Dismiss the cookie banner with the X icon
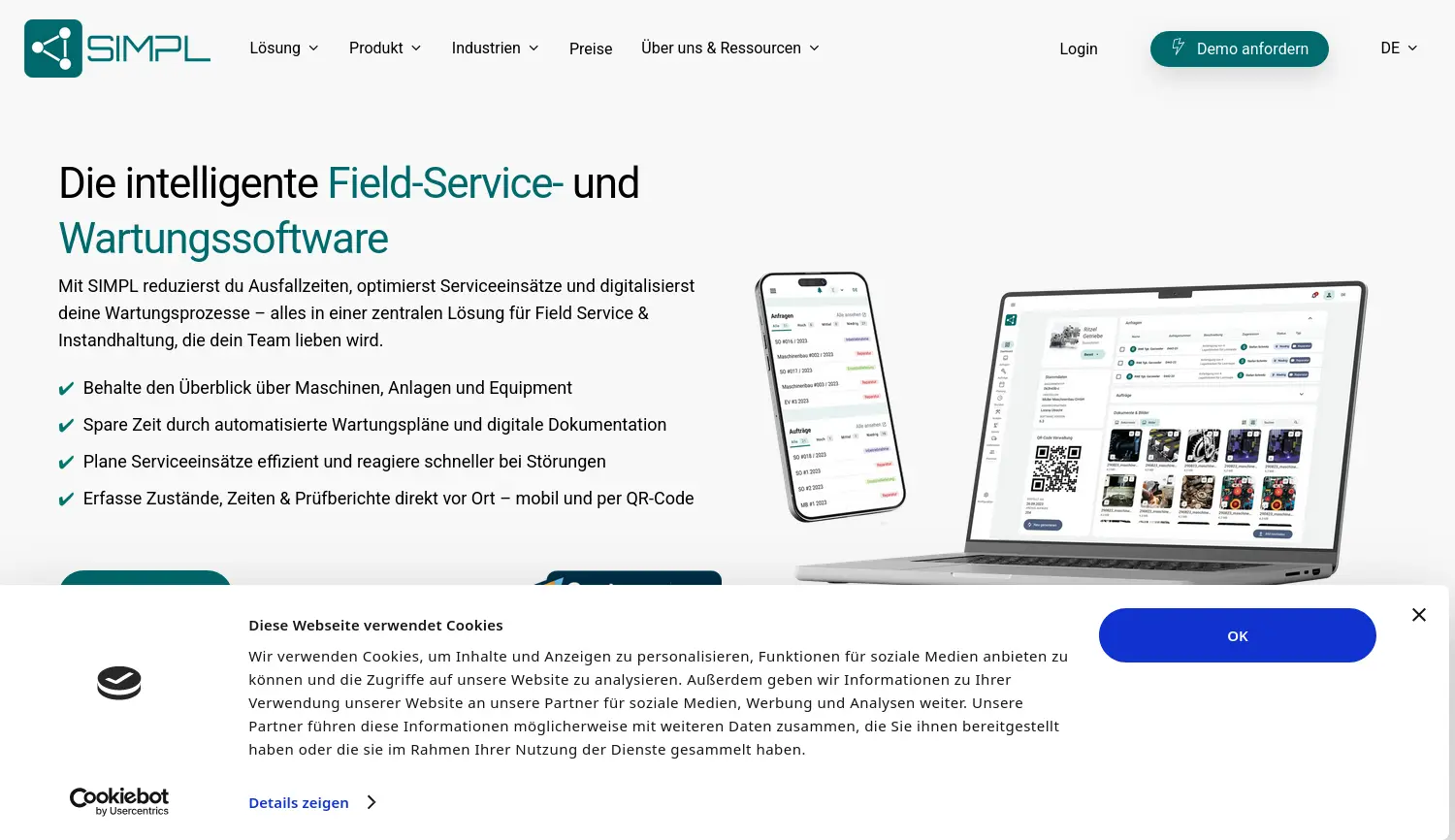The width and height of the screenshot is (1455, 840). (1418, 615)
